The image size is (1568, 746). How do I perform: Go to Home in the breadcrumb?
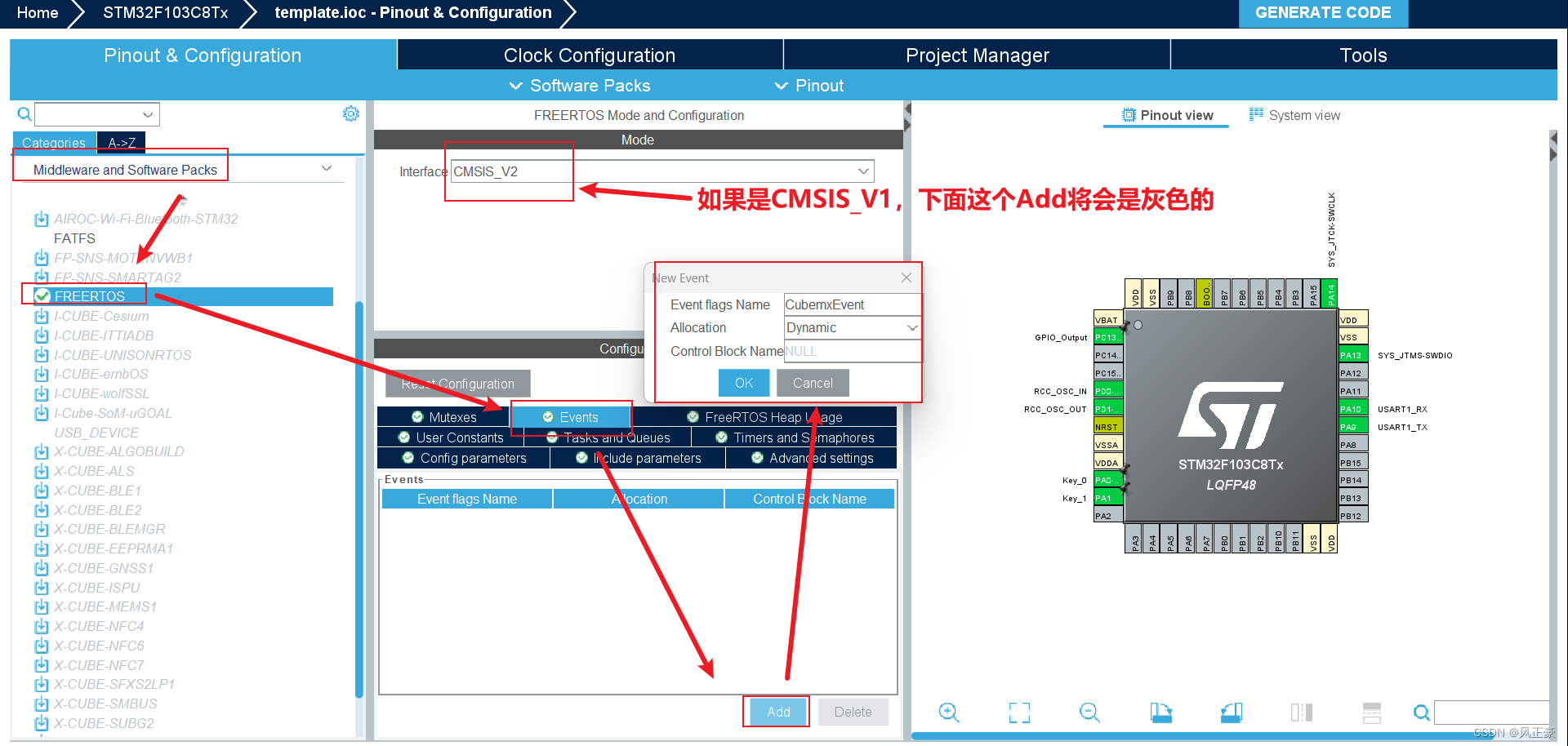(x=38, y=13)
